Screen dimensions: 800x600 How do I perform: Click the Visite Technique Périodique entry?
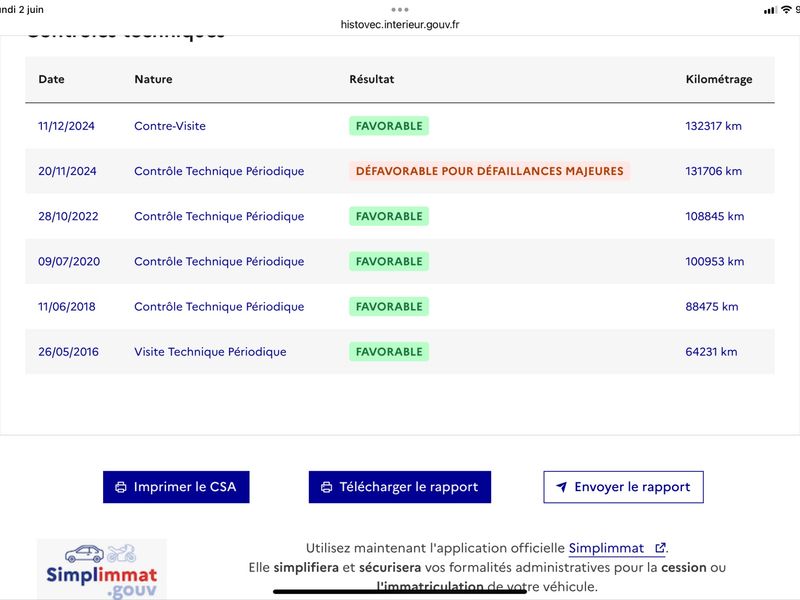[210, 352]
